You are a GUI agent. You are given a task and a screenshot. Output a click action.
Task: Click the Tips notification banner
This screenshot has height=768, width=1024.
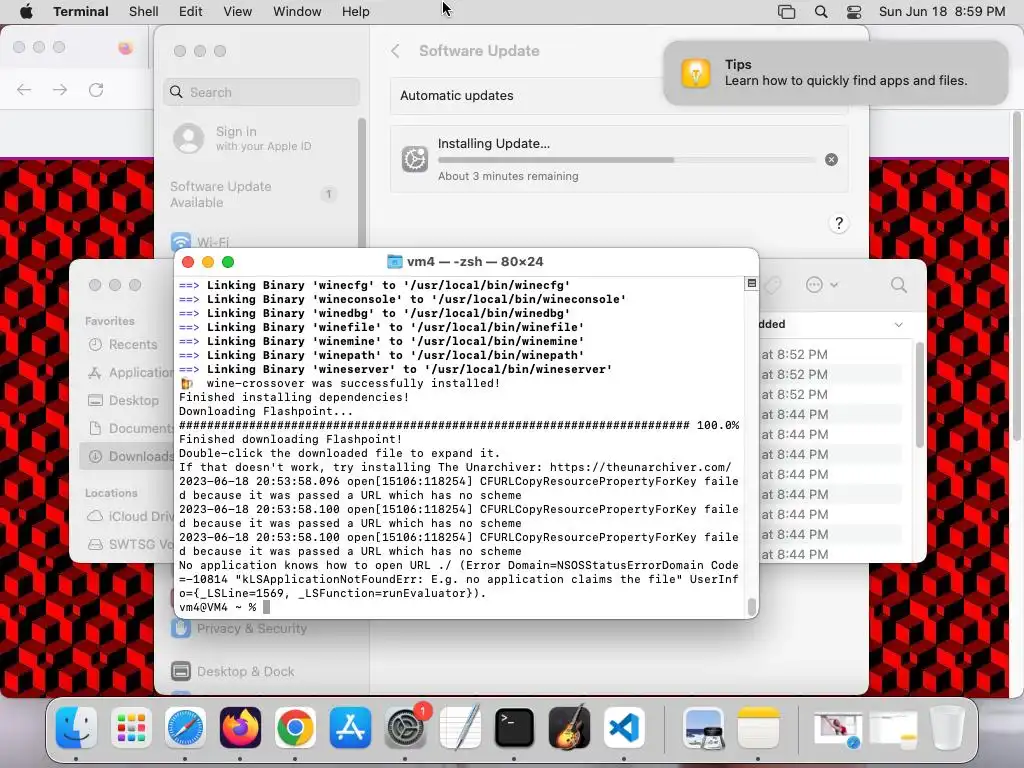pos(836,72)
